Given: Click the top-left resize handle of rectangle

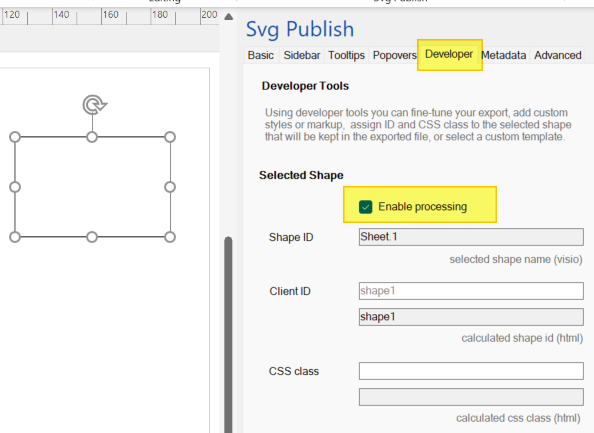Looking at the screenshot, I should coord(15,137).
